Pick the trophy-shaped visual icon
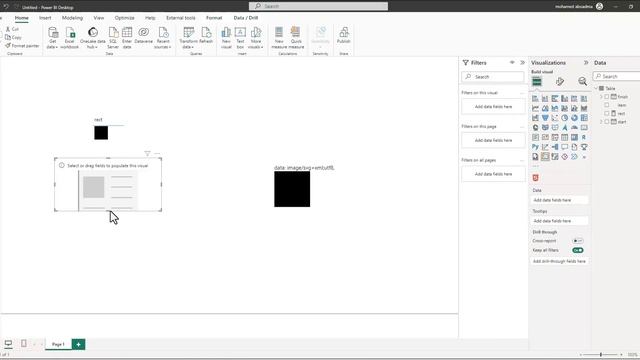 coord(584,147)
